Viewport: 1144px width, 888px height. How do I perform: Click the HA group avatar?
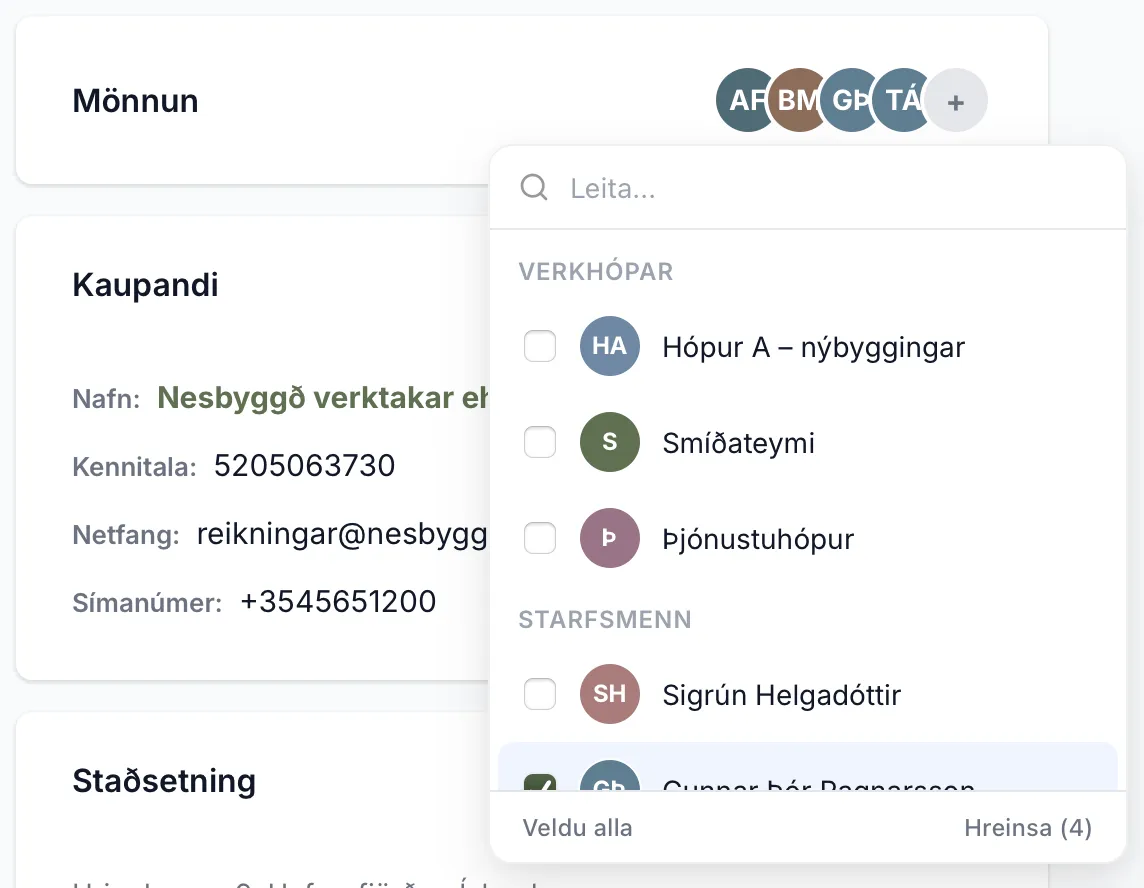610,346
